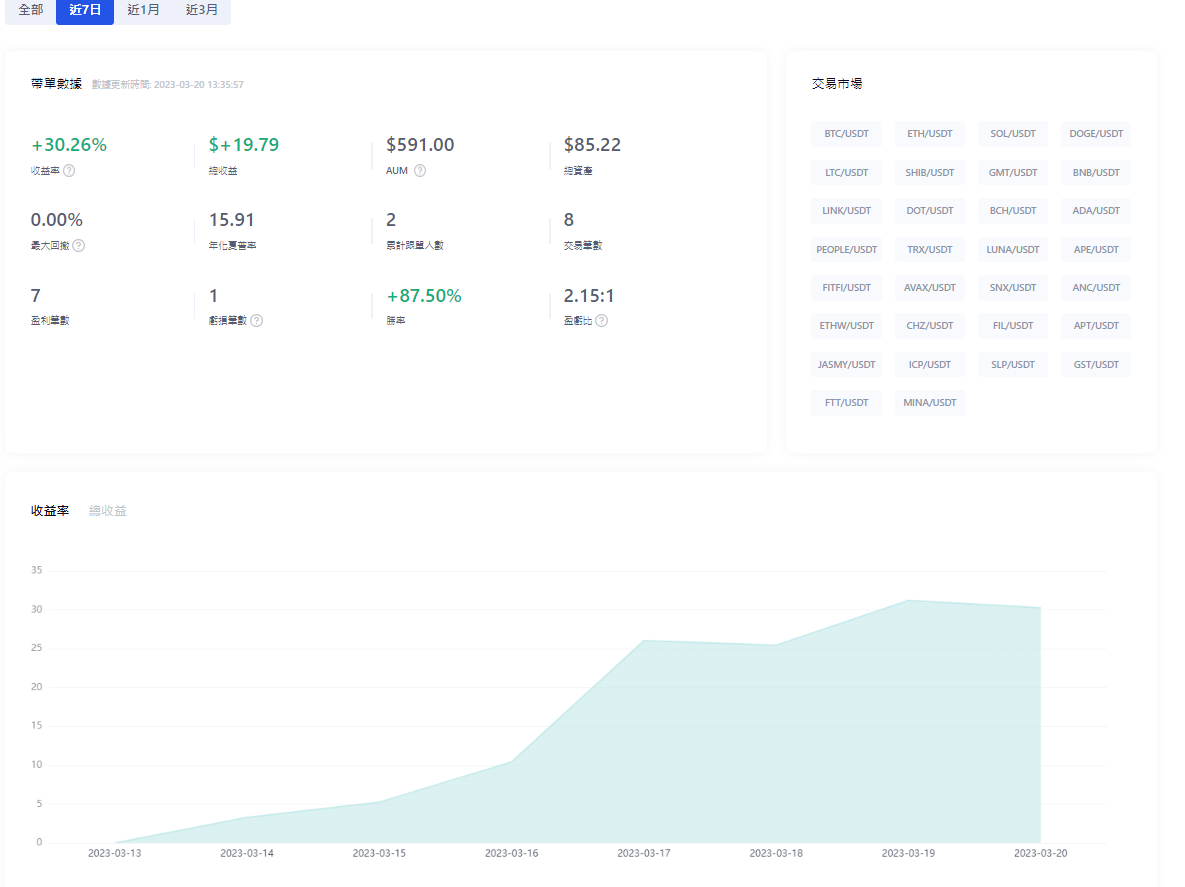1185x887 pixels.
Task: Click the +30.26% 收益率 value
Action: pyautogui.click(x=69, y=145)
